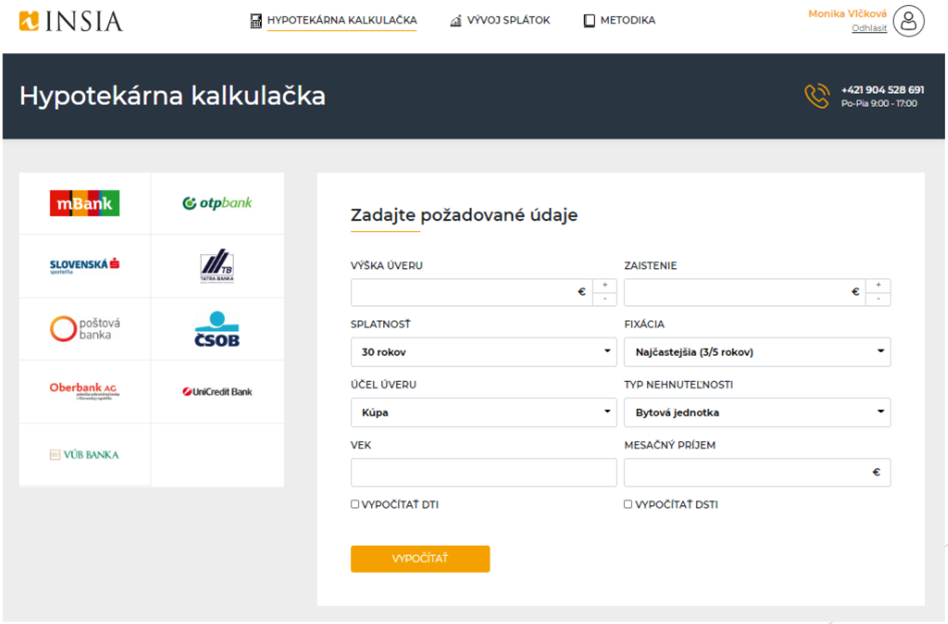Click into the Zaistenie field

[x=745, y=292]
